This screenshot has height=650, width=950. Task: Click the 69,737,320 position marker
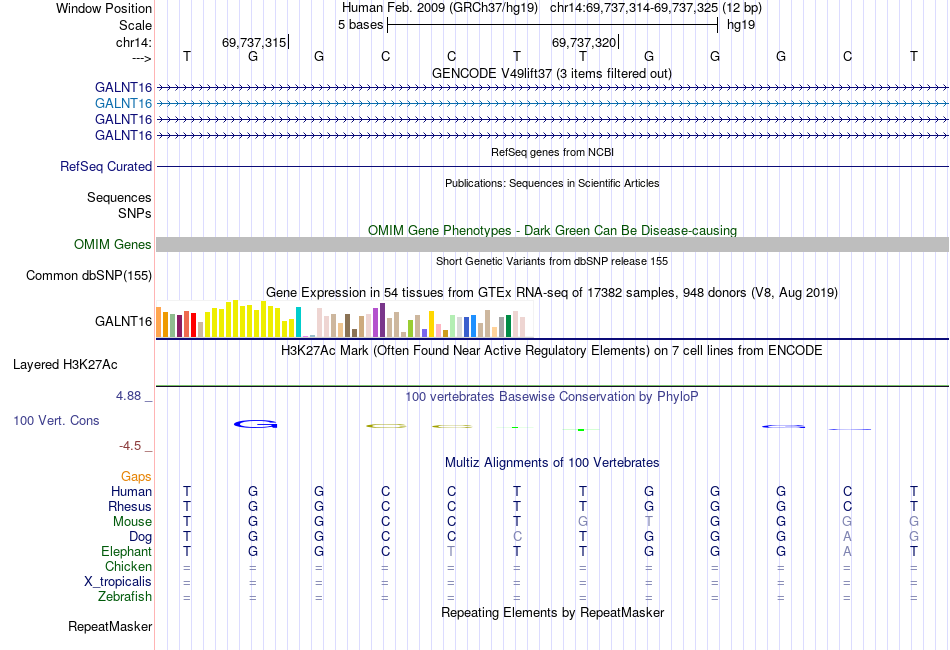point(583,42)
